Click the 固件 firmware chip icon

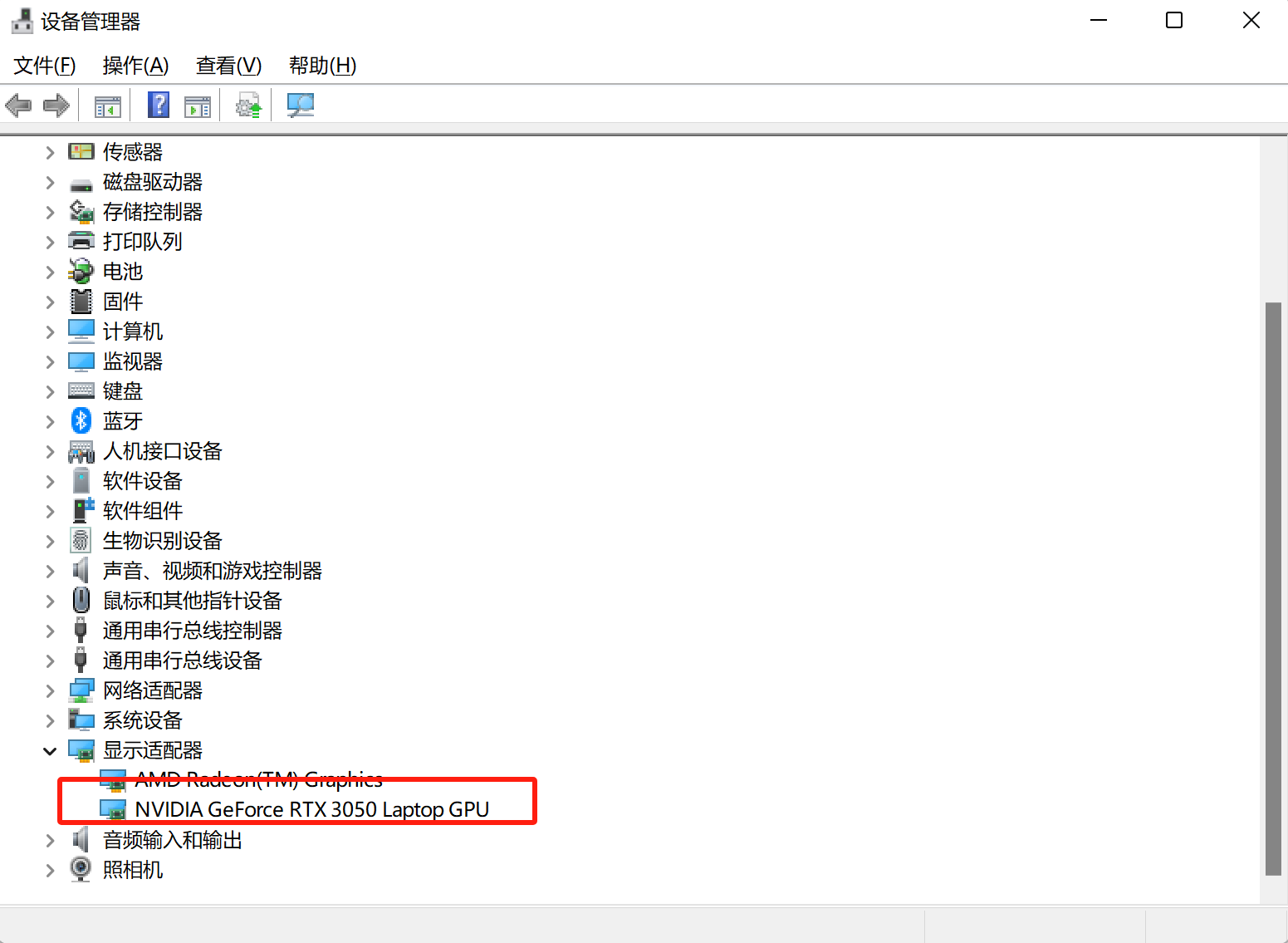(x=81, y=302)
